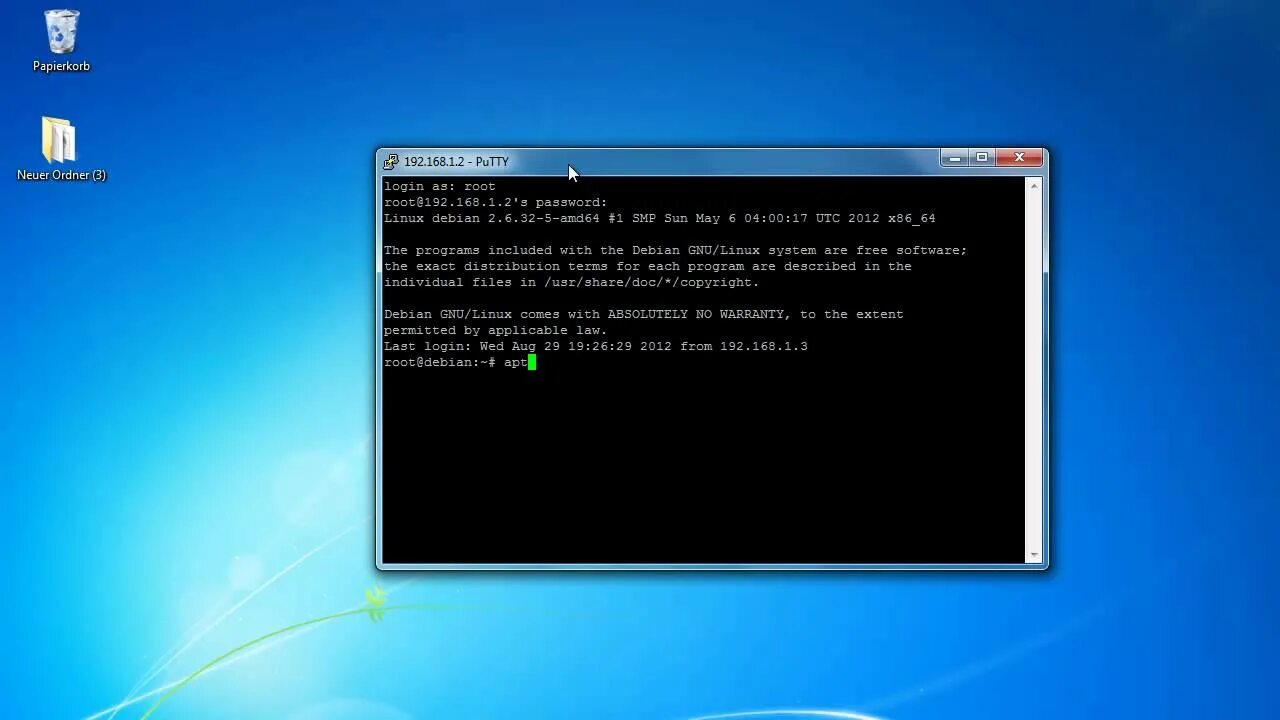
Task: Click 'the exact distribution terms' line
Action: [648, 266]
